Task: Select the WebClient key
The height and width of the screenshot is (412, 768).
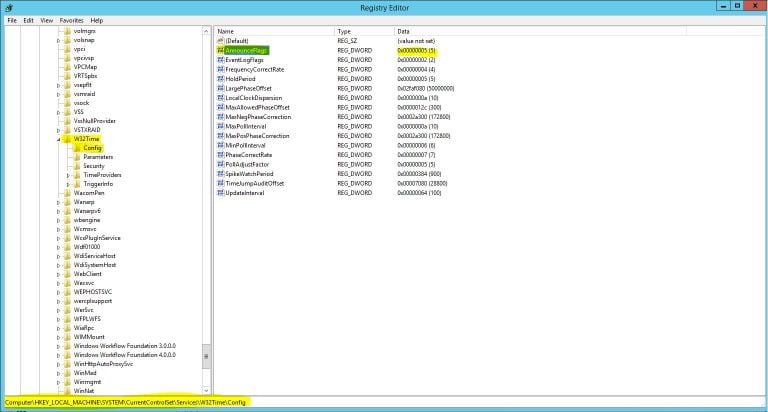Action: 88,274
